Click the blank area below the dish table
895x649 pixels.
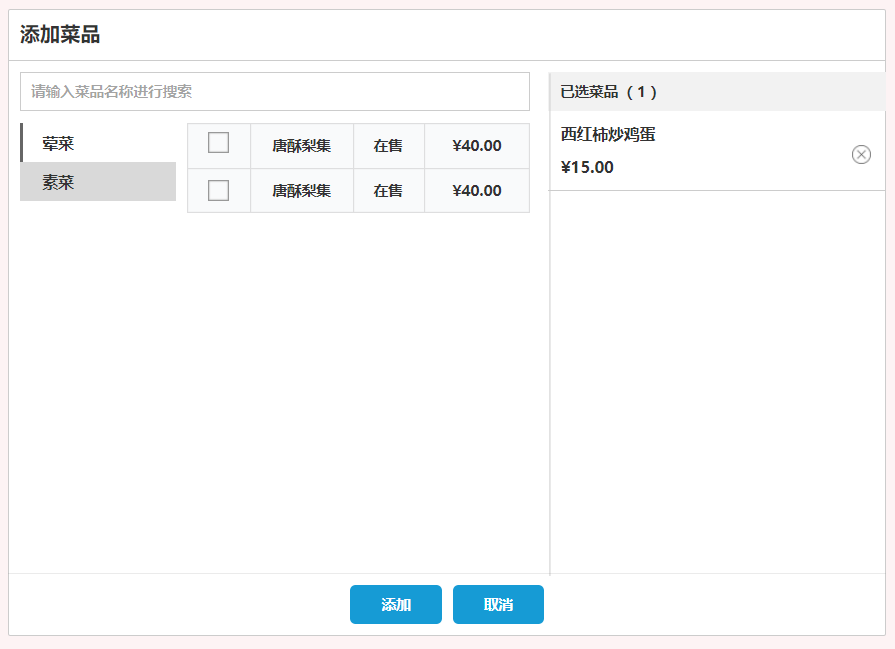(x=358, y=390)
